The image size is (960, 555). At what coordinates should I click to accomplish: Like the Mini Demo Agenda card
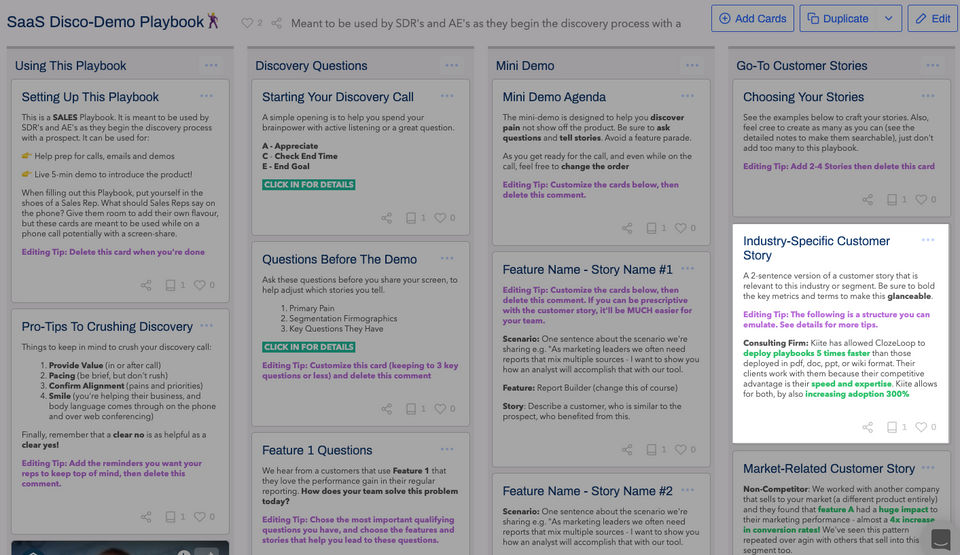pos(681,228)
